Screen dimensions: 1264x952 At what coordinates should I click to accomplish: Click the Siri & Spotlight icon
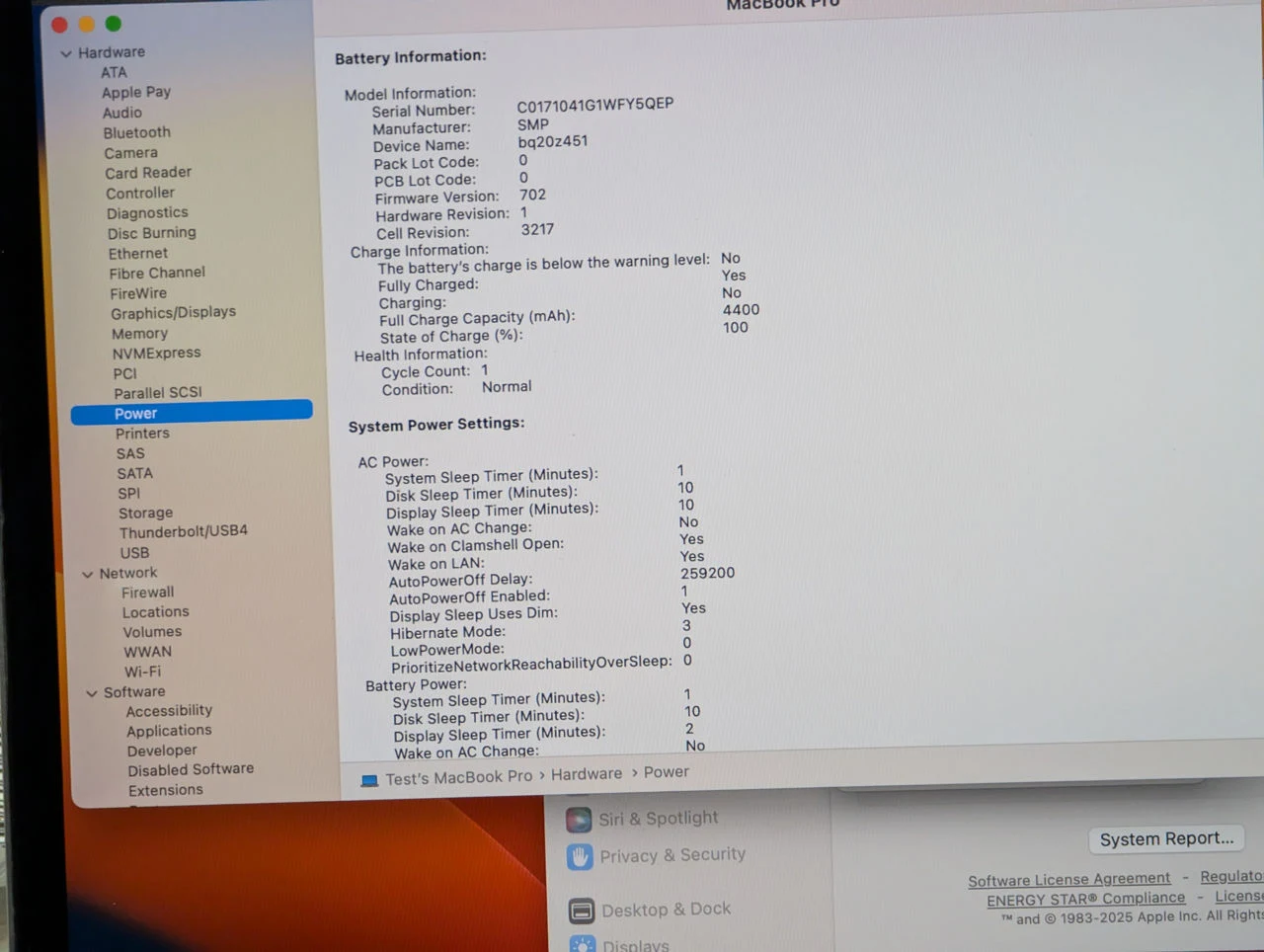pos(579,820)
